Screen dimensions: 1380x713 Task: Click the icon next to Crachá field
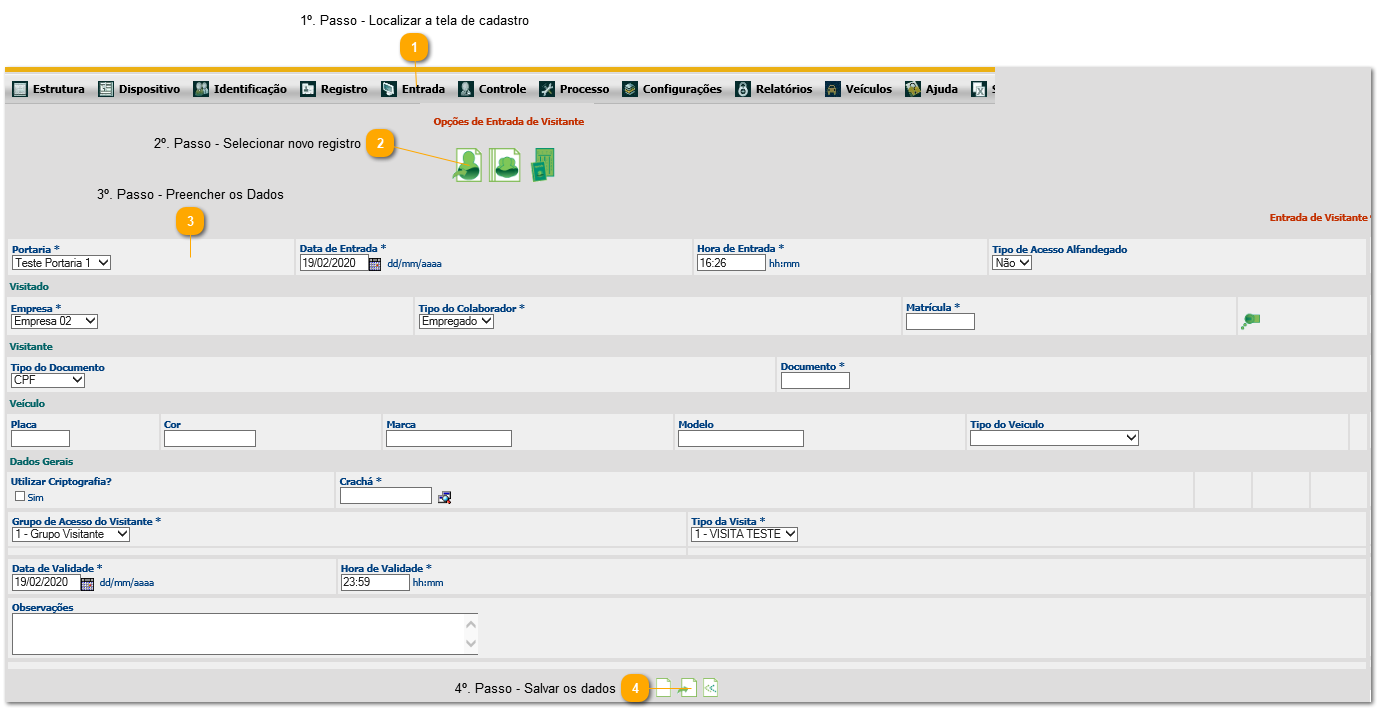[x=445, y=496]
